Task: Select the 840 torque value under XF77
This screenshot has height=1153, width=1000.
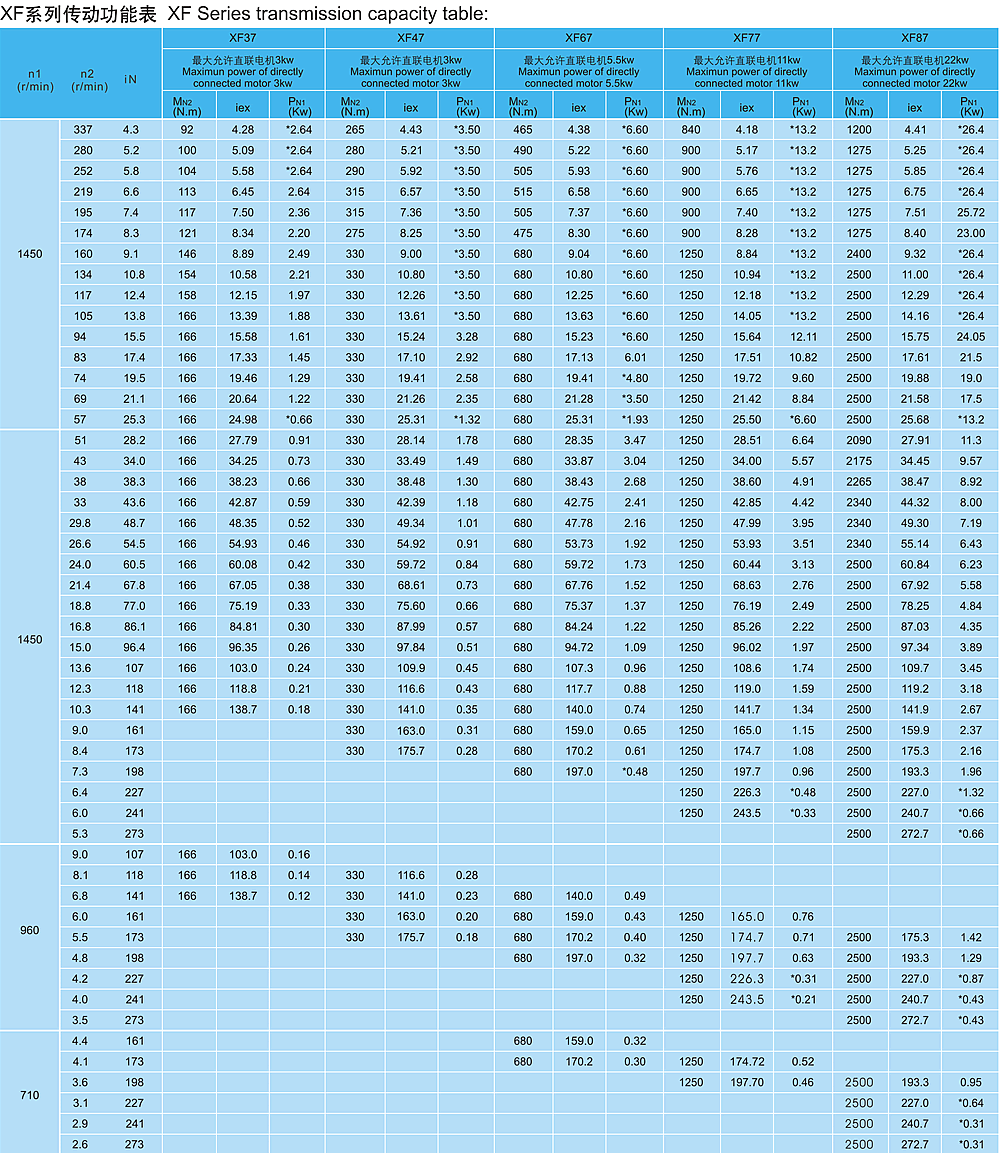Action: [690, 129]
